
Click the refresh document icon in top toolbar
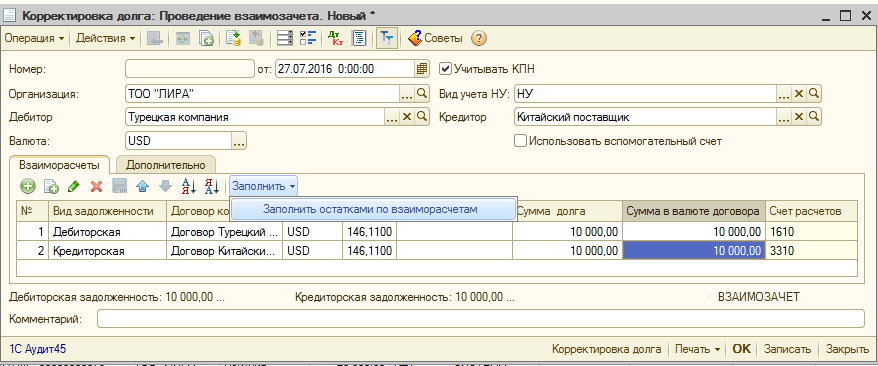point(183,38)
